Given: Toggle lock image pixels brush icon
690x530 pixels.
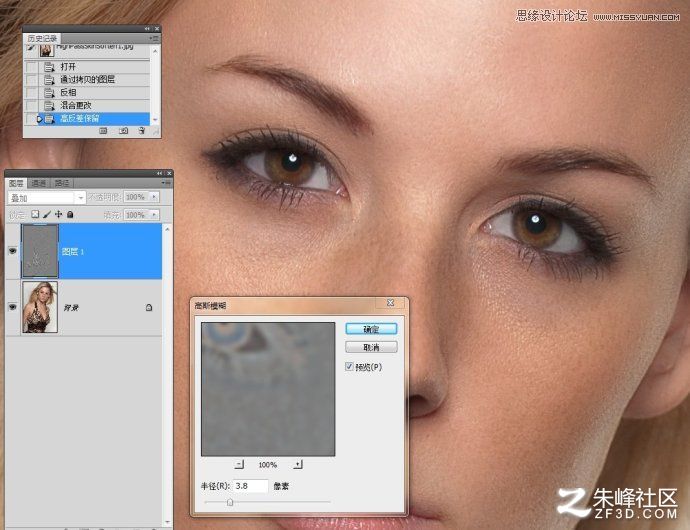Looking at the screenshot, I should (x=47, y=214).
